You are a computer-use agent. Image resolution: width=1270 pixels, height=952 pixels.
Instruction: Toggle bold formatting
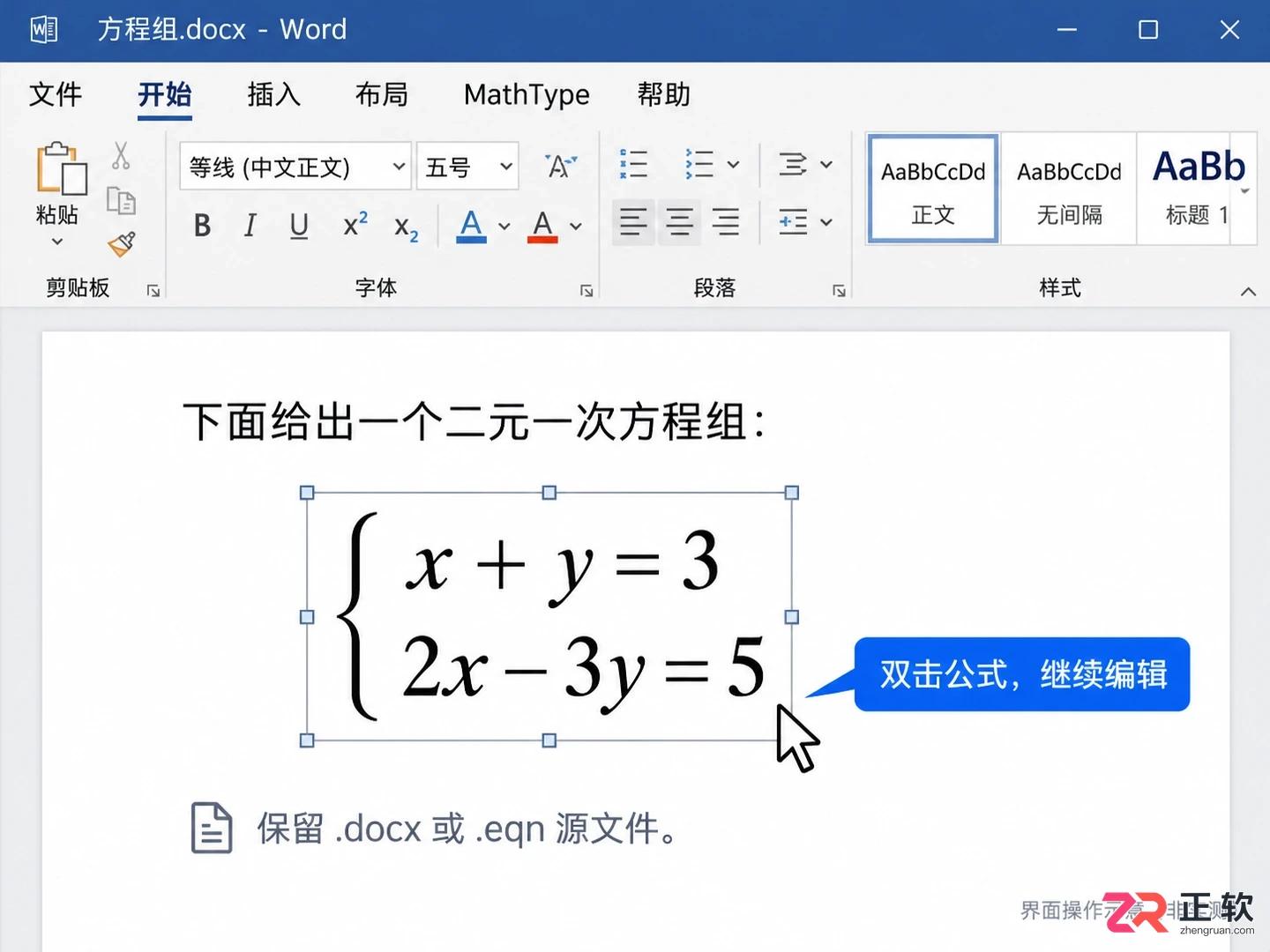coord(202,226)
